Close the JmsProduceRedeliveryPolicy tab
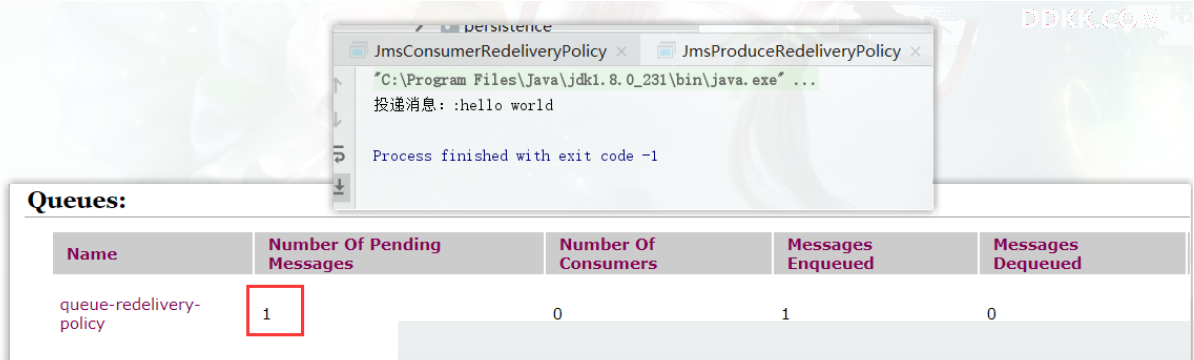 pyautogui.click(x=916, y=53)
